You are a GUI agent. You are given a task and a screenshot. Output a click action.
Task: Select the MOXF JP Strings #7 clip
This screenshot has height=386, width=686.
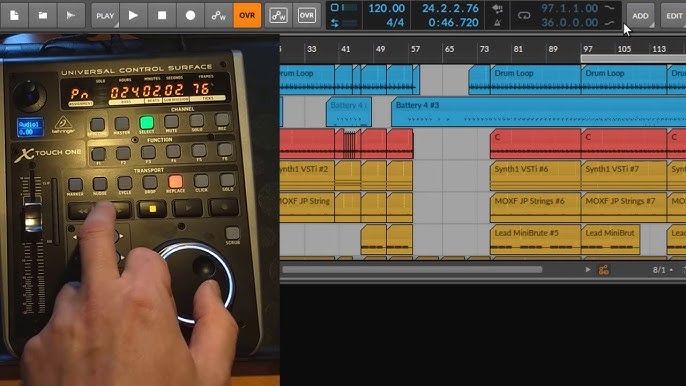624,207
